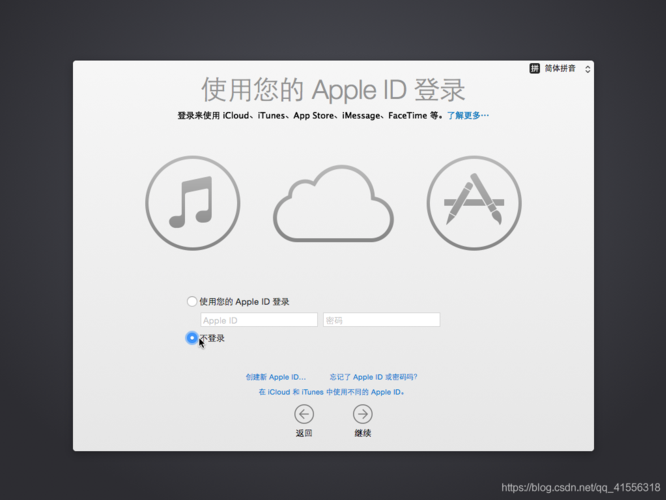Click the 返回 label under back arrow
The image size is (666, 500).
pyautogui.click(x=304, y=433)
